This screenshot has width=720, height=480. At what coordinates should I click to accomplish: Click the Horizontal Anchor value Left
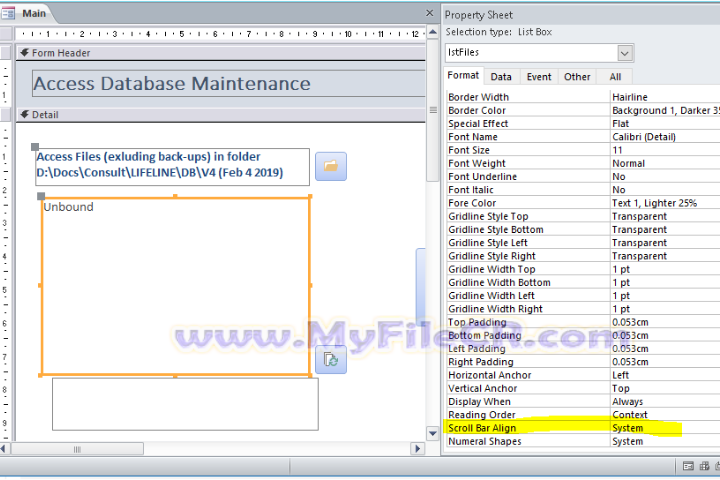pos(665,375)
